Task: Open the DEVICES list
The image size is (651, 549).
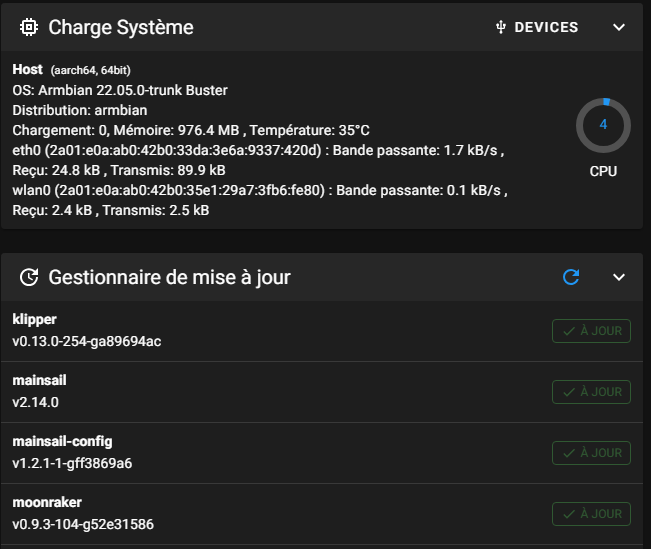Action: [537, 28]
